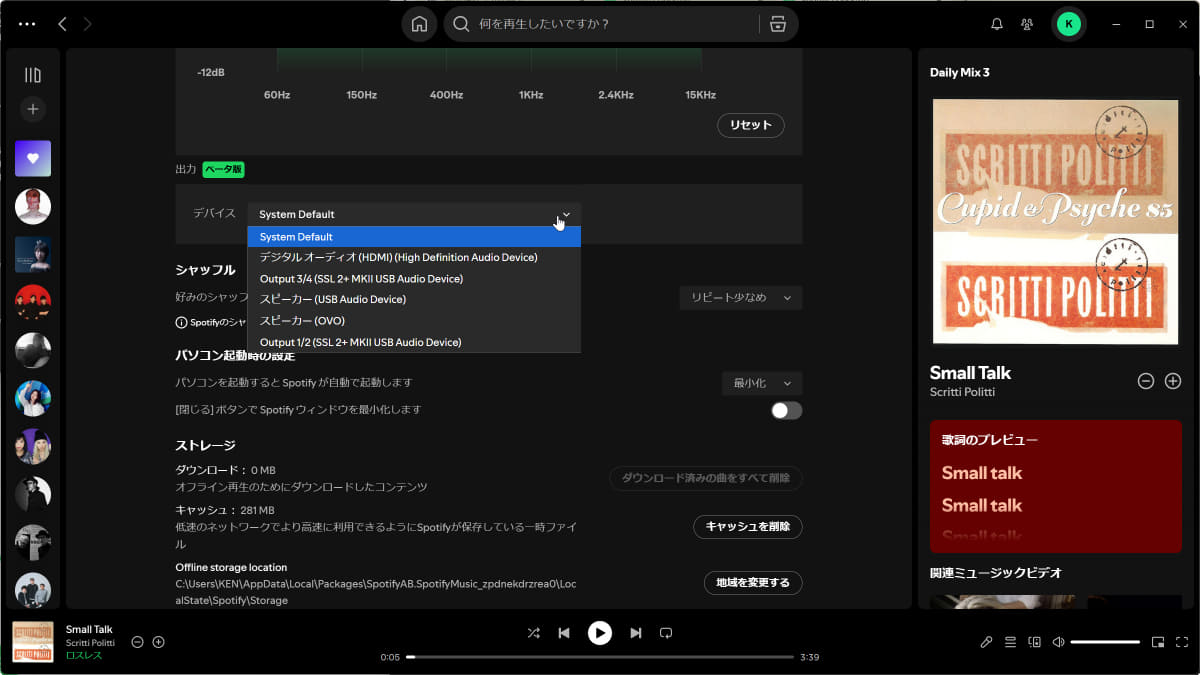Select デジタル オーディオ (HDMI) device option
Image resolution: width=1200 pixels, height=675 pixels.
point(414,257)
